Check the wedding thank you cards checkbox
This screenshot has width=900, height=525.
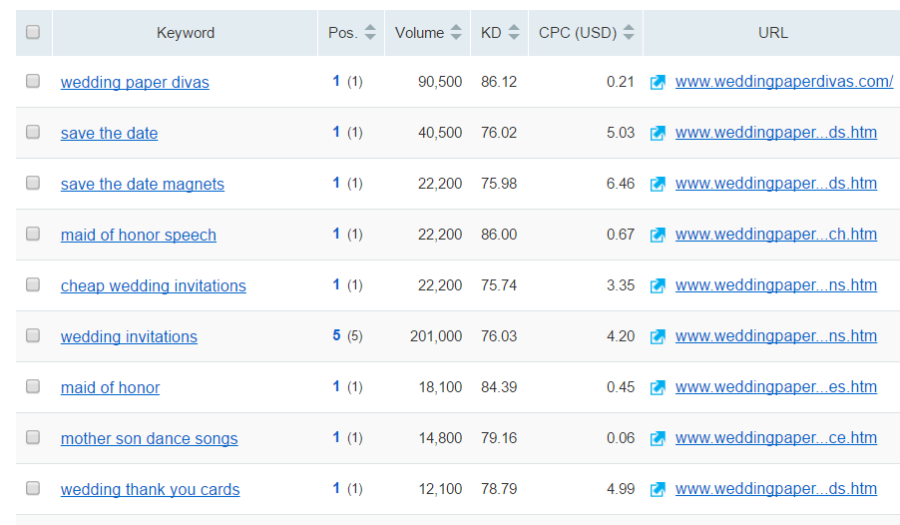coord(33,488)
